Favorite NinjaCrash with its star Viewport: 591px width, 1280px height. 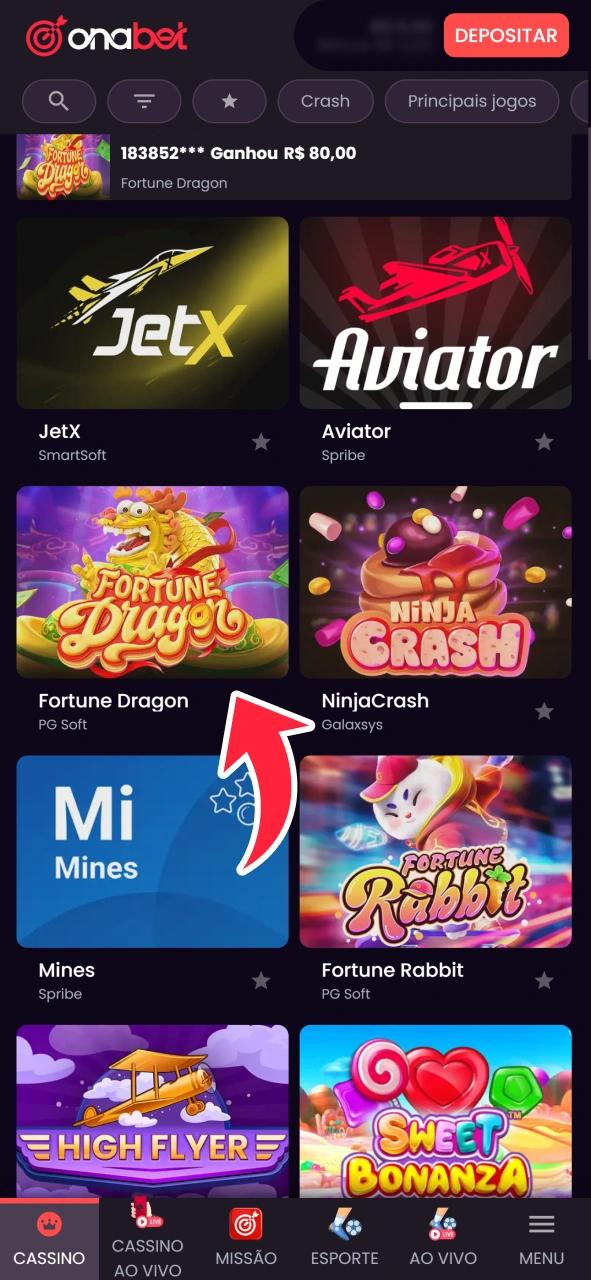[x=544, y=711]
